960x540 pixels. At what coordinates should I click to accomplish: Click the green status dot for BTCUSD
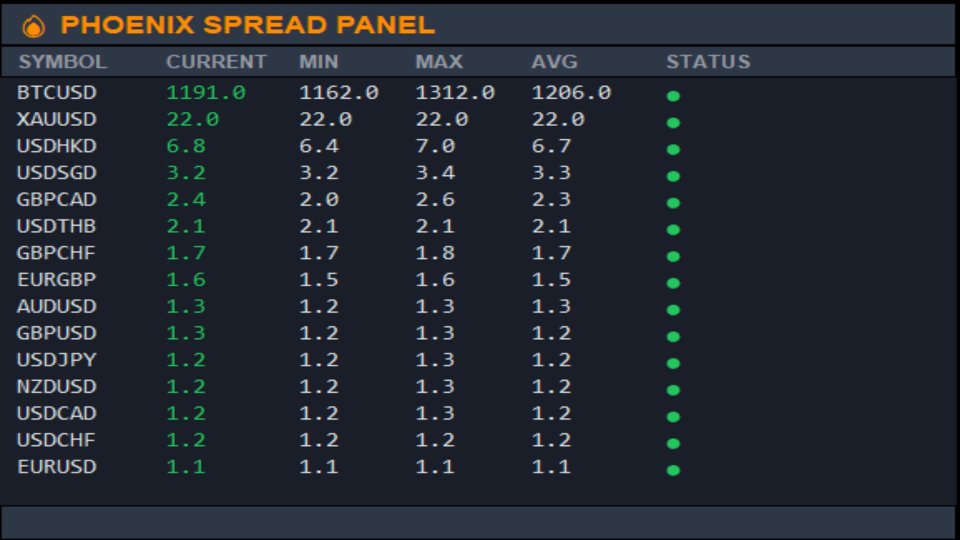673,96
